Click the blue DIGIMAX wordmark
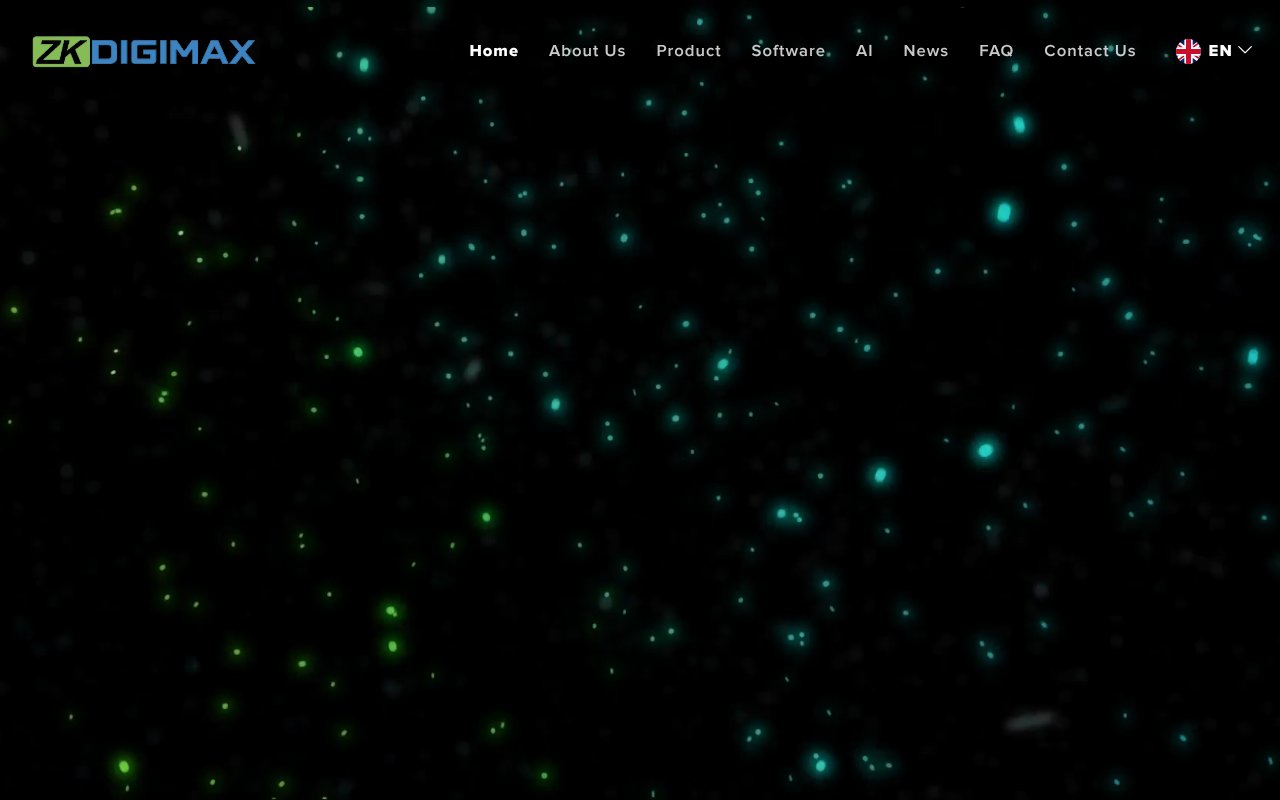 [x=172, y=50]
